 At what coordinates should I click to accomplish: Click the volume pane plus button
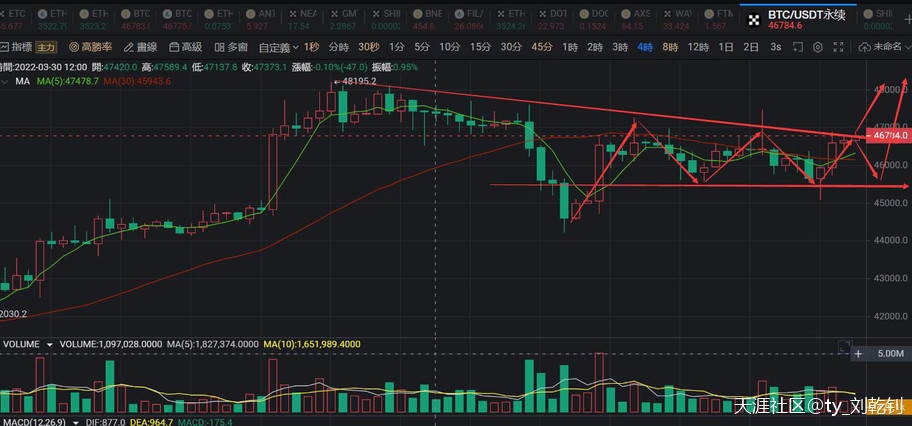[857, 353]
